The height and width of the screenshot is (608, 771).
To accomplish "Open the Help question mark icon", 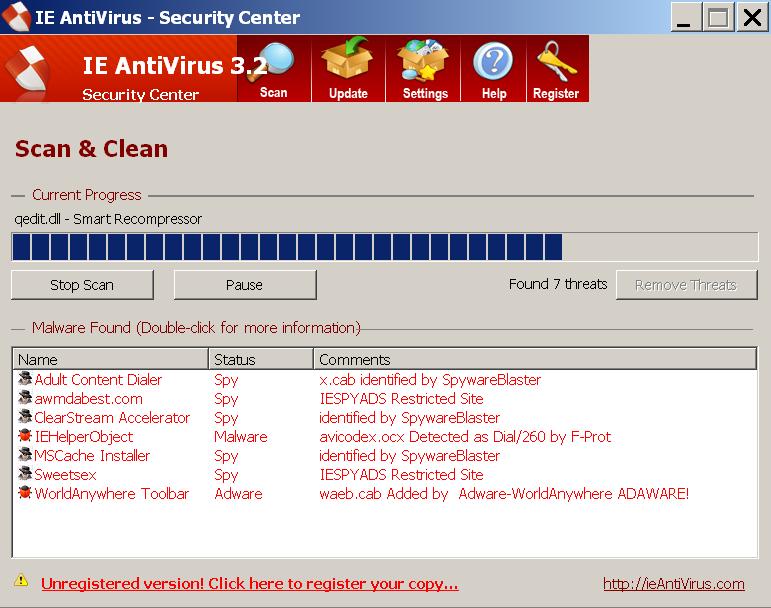I will coord(493,69).
